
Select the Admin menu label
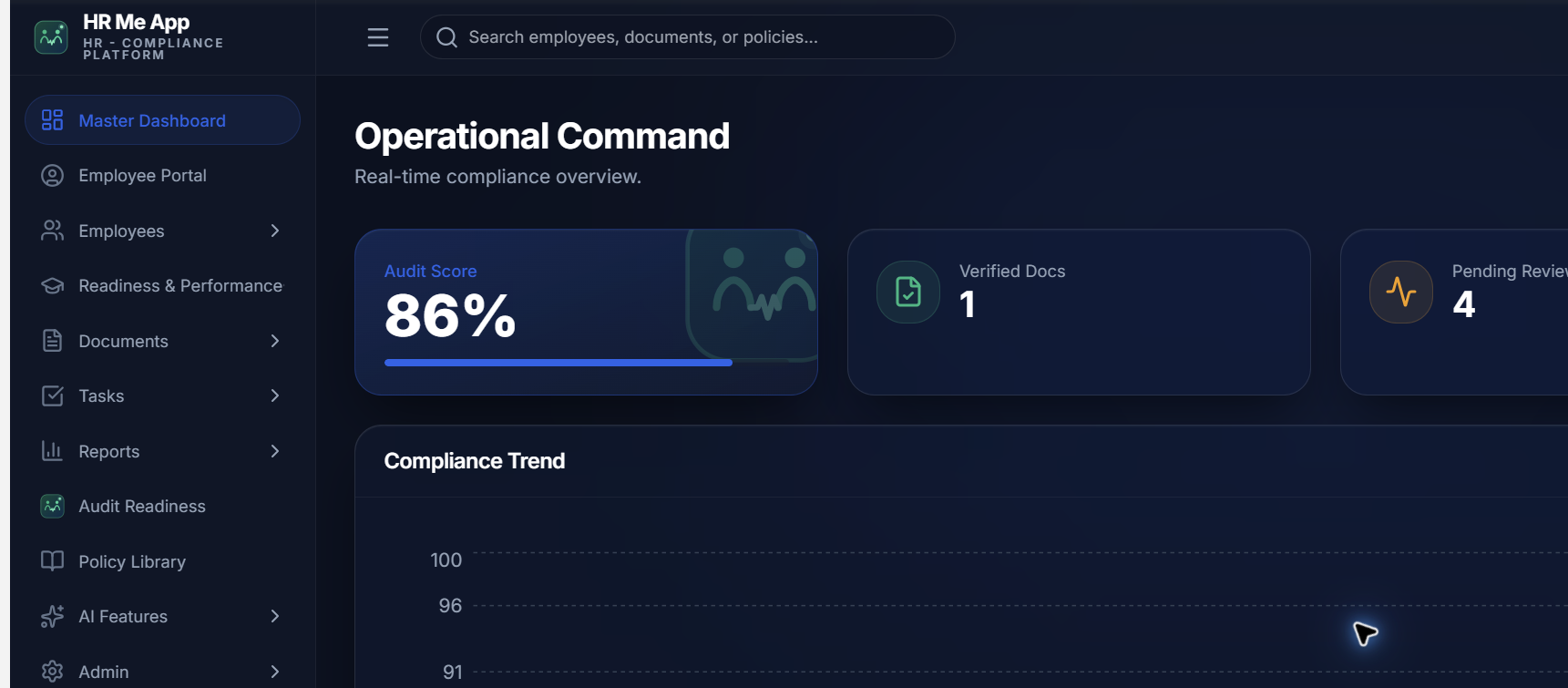(104, 672)
